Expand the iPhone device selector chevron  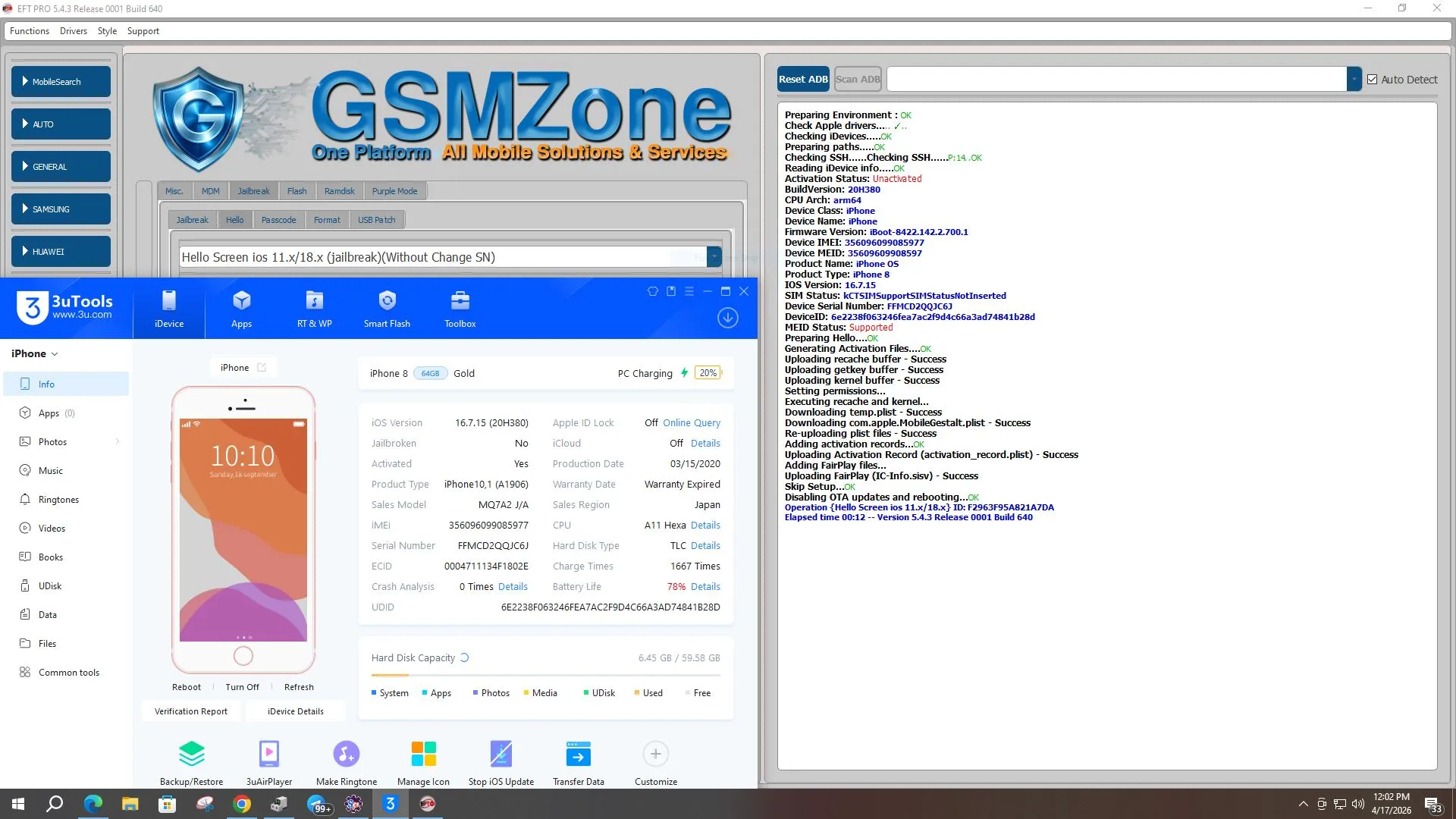tap(55, 354)
